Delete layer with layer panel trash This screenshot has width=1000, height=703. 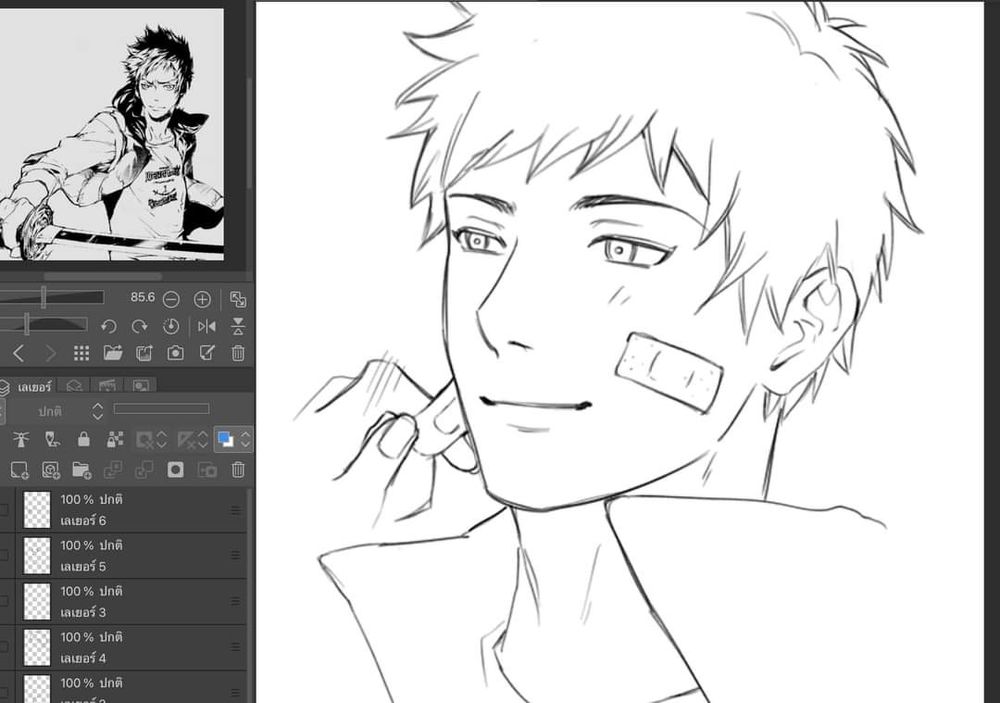pyautogui.click(x=238, y=470)
